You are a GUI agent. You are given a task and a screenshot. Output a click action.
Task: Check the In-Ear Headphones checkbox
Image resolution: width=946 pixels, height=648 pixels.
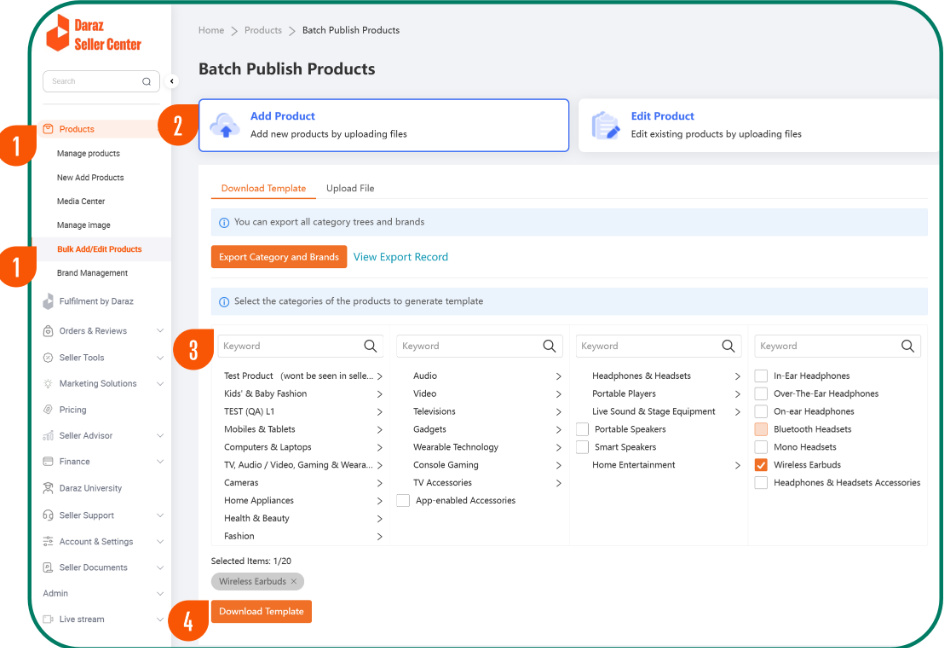761,376
